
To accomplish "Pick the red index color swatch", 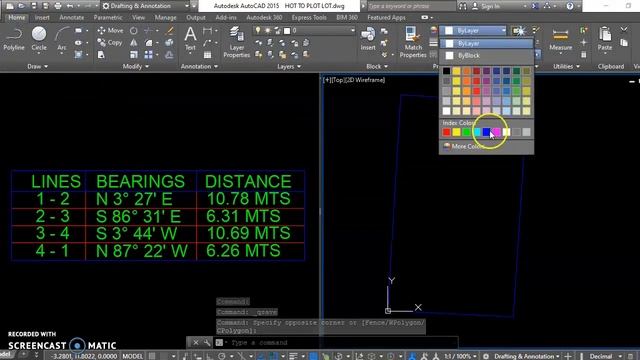I will pyautogui.click(x=447, y=132).
